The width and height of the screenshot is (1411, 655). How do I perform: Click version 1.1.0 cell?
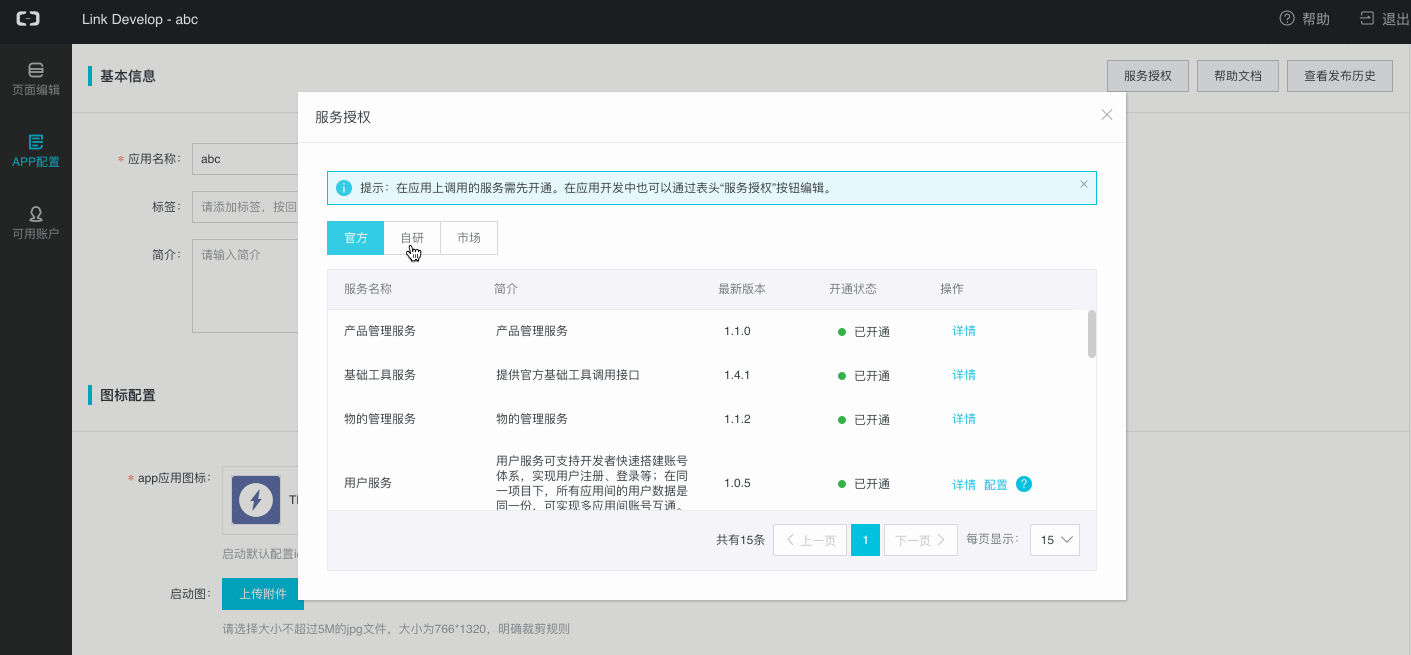coord(737,331)
